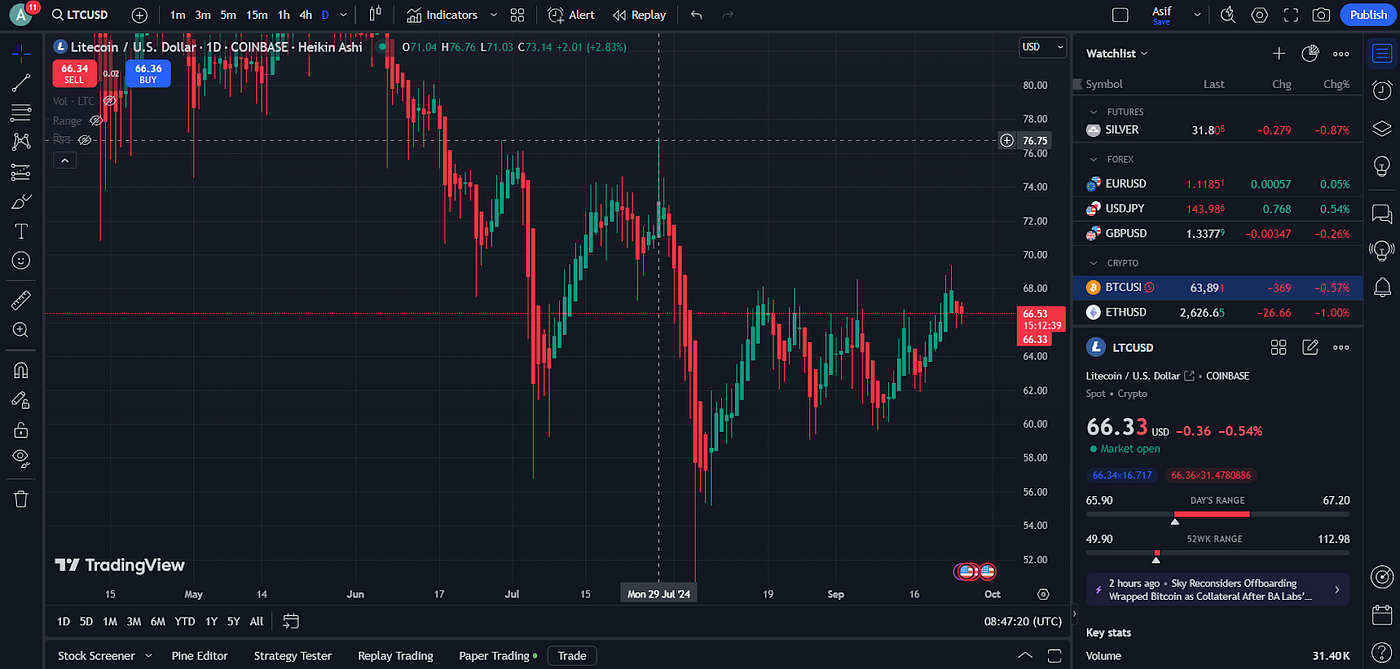Enable magnet mode for drawings
Screen dimensions: 1400x669
tap(20, 369)
